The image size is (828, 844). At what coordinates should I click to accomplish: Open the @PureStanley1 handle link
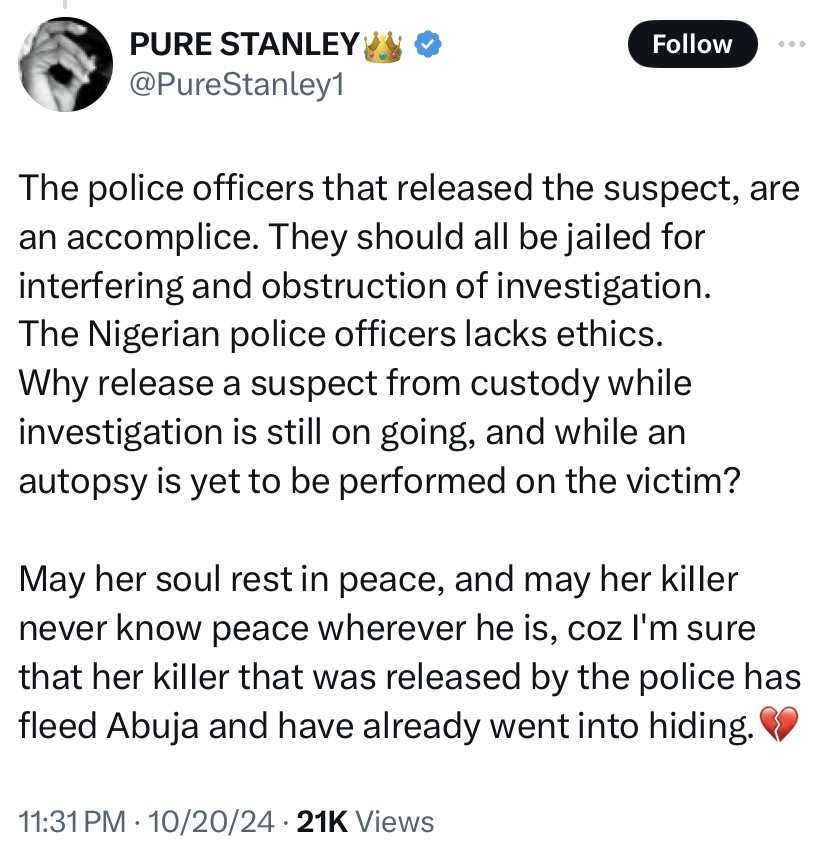pyautogui.click(x=237, y=86)
